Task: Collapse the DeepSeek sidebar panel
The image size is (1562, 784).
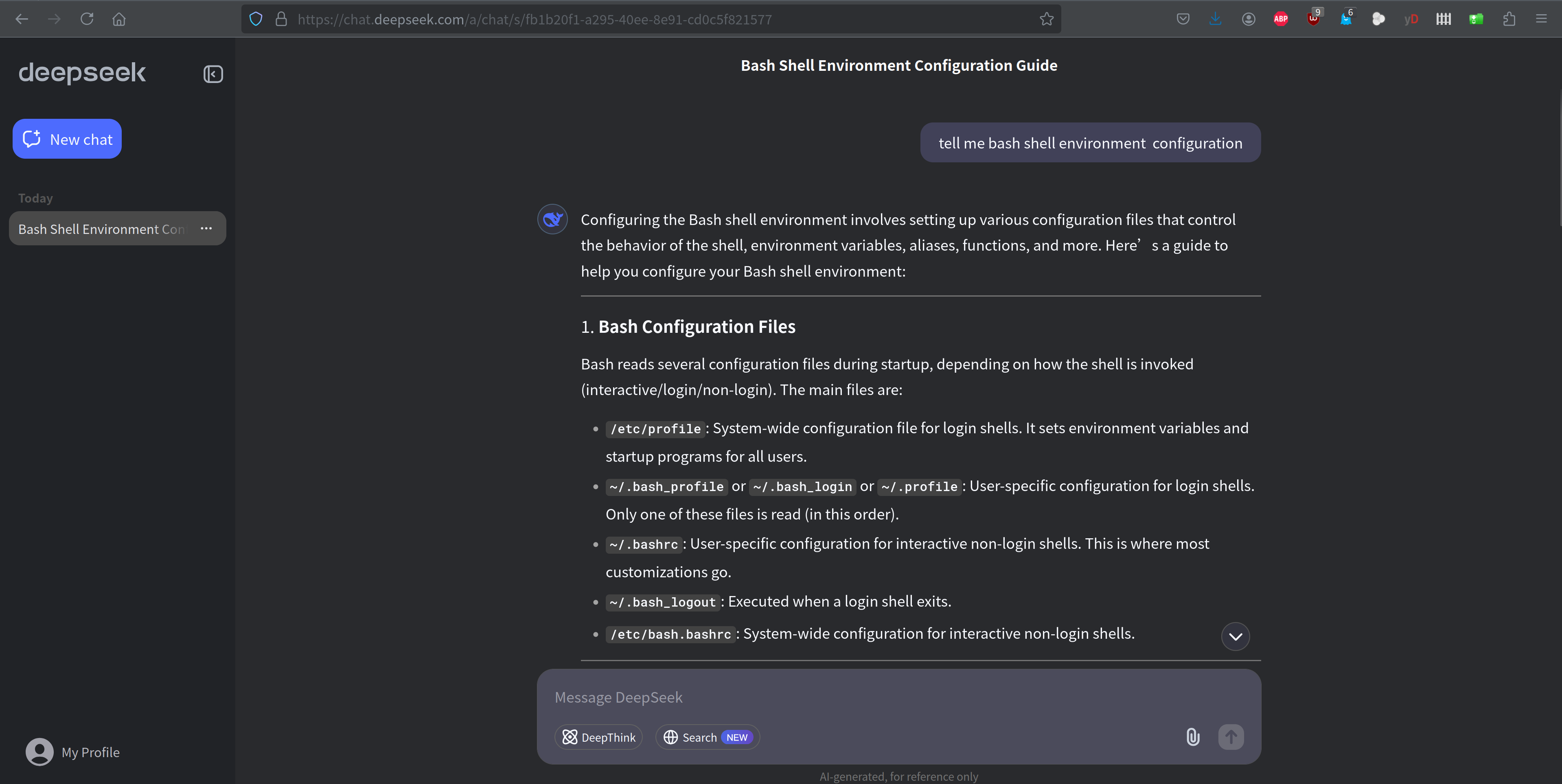Action: pos(213,74)
